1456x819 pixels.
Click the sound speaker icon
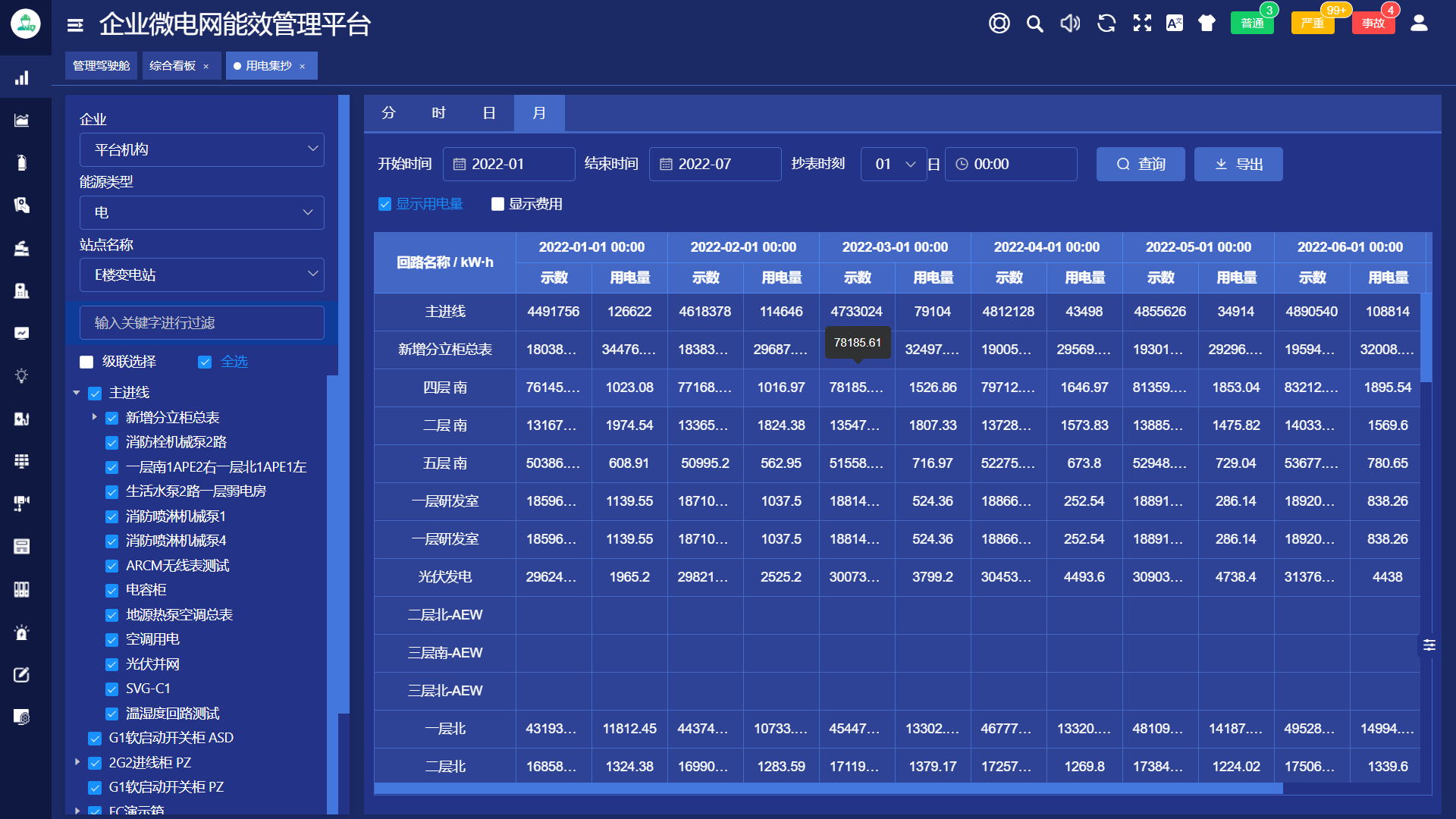pyautogui.click(x=1070, y=24)
